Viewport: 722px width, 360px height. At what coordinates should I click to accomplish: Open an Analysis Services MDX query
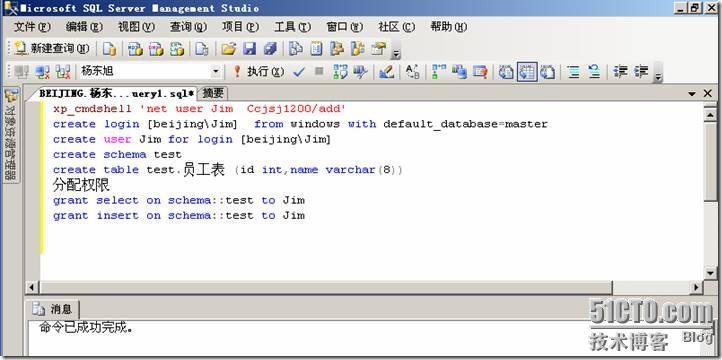click(x=135, y=48)
